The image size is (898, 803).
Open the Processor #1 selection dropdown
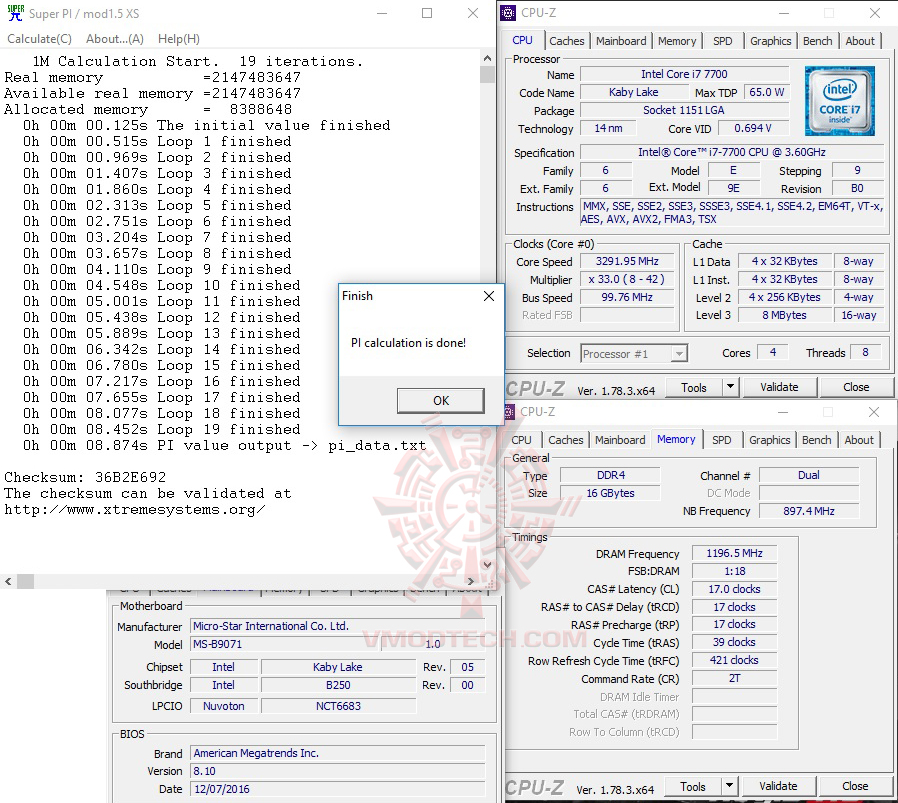pyautogui.click(x=633, y=354)
